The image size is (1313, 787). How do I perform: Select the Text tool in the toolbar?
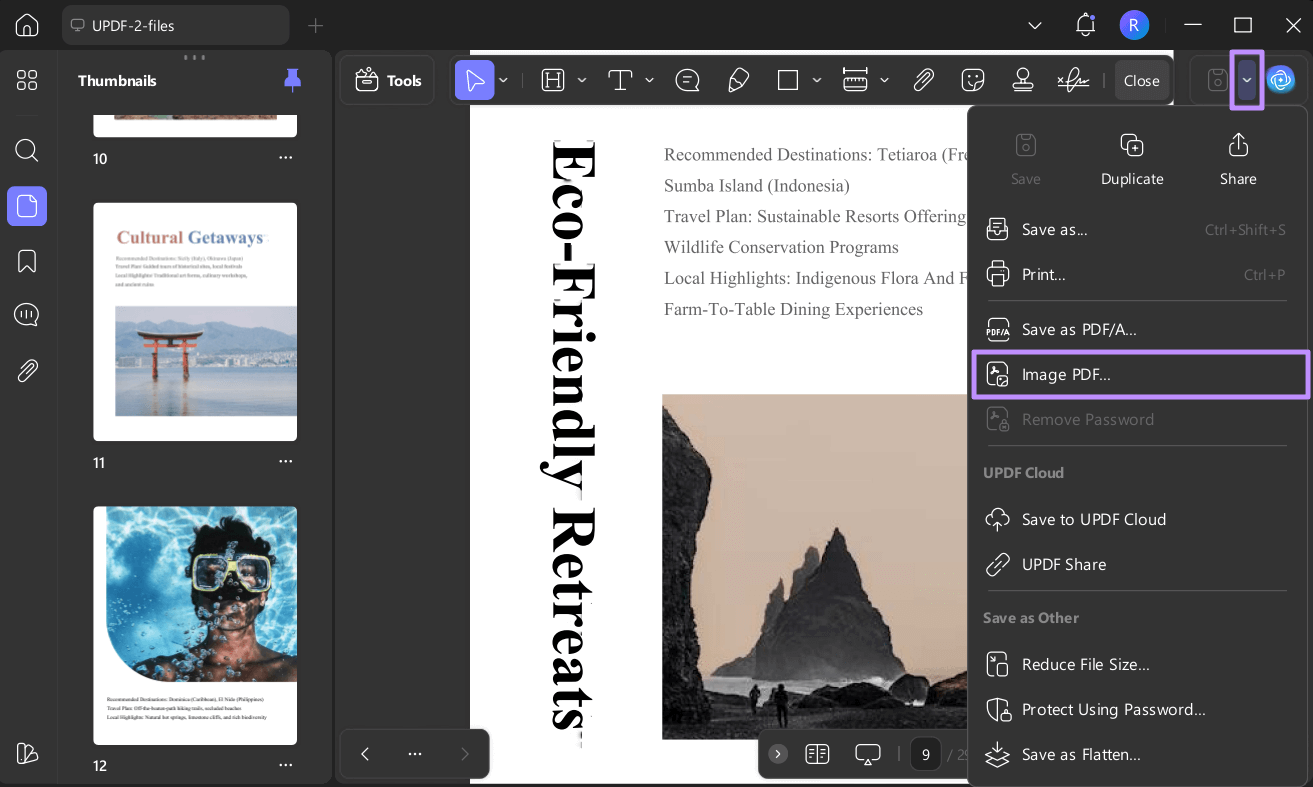(x=621, y=80)
